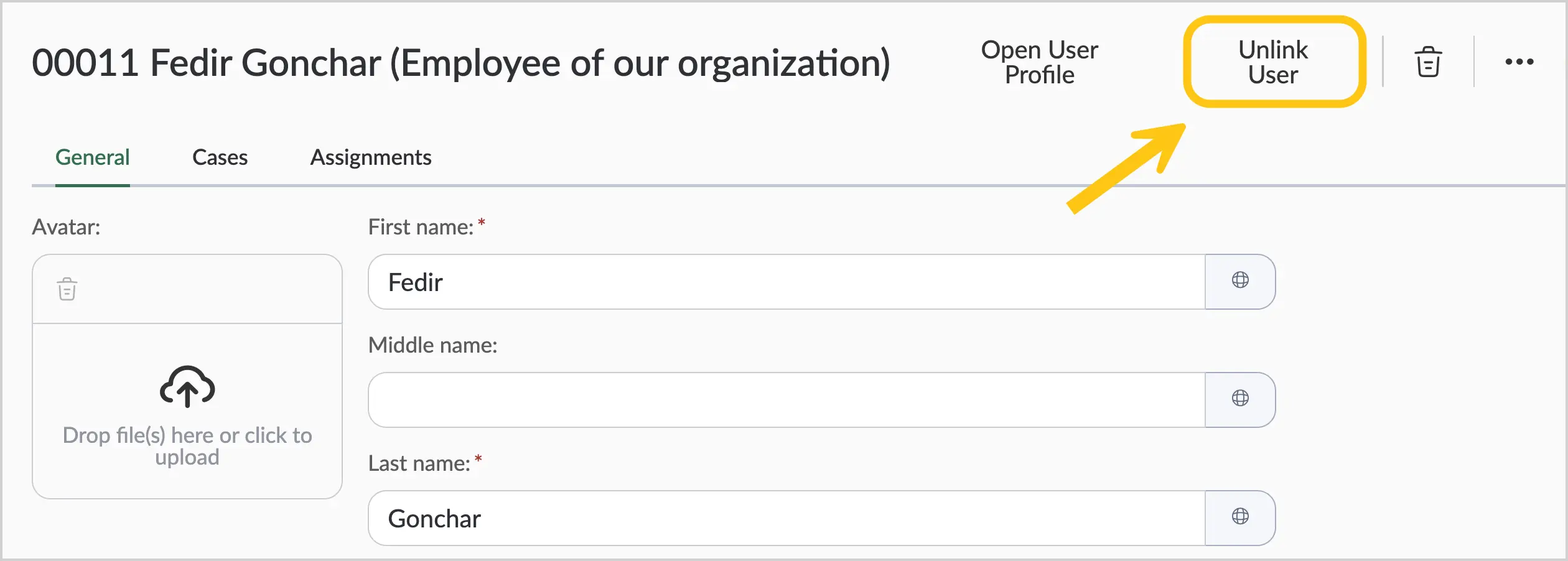Screen dimensions: 1568x561
Task: Click the 'Drop file(s) here' upload text
Action: click(187, 446)
